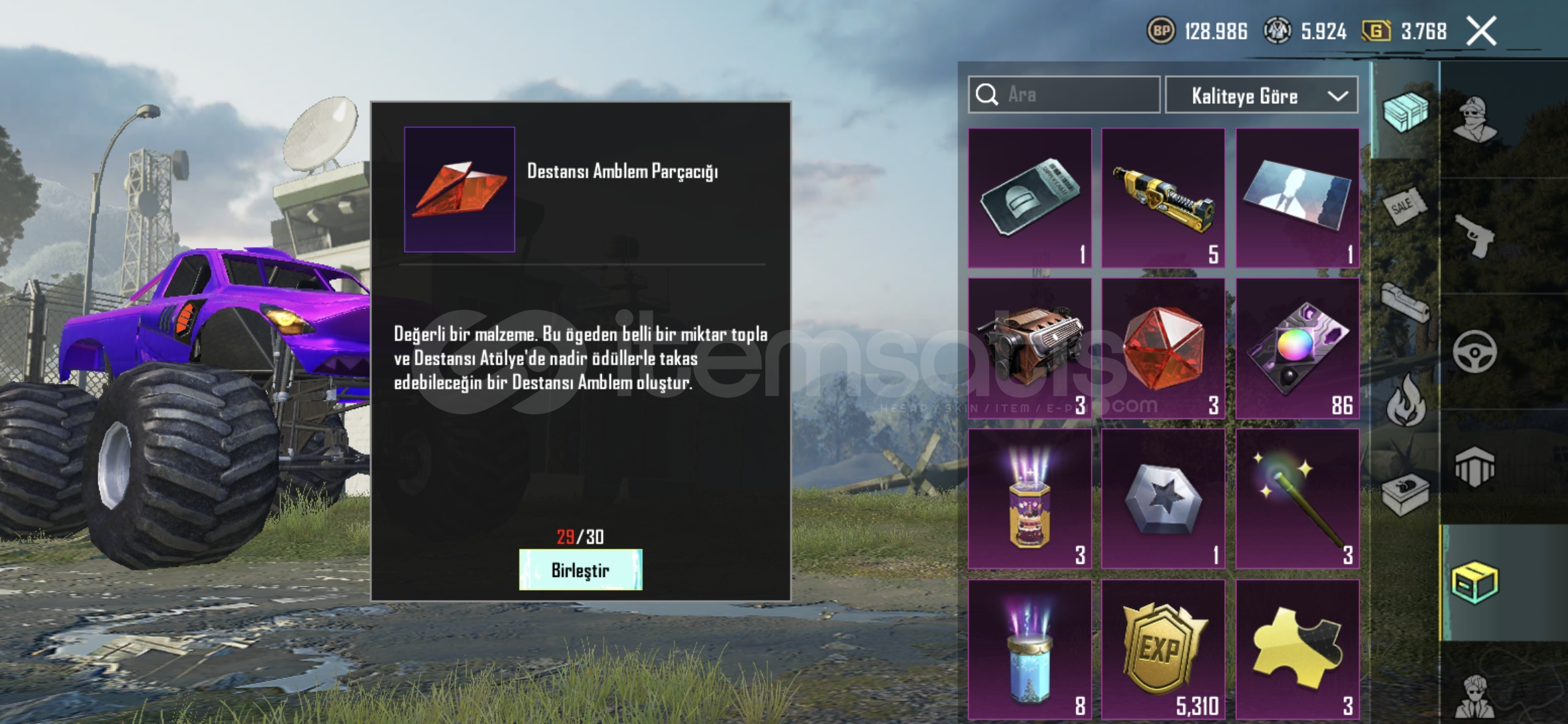The width and height of the screenshot is (1568, 724).
Task: Open the parachute category icon
Action: (x=1474, y=467)
